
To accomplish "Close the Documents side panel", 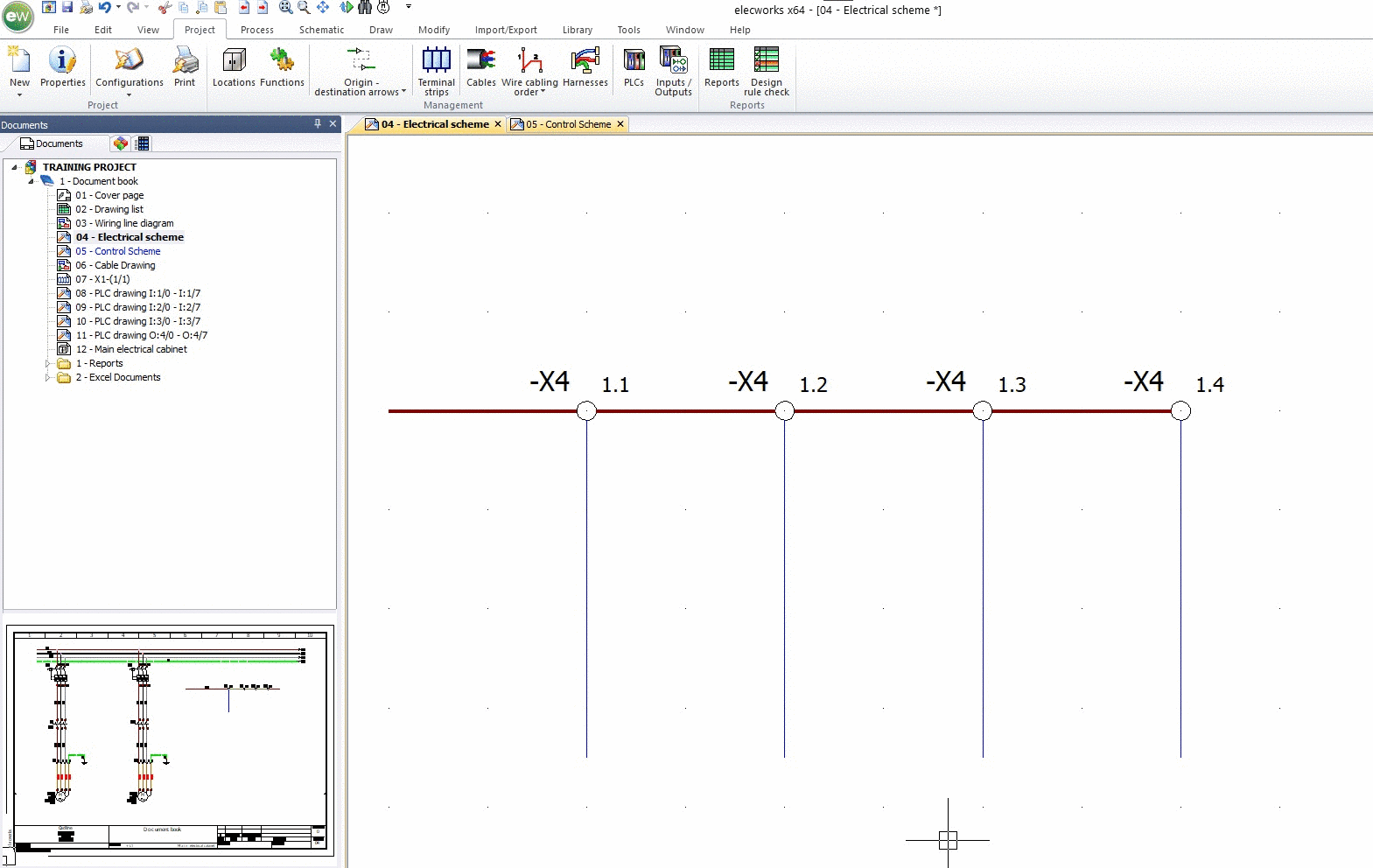I will click(333, 124).
